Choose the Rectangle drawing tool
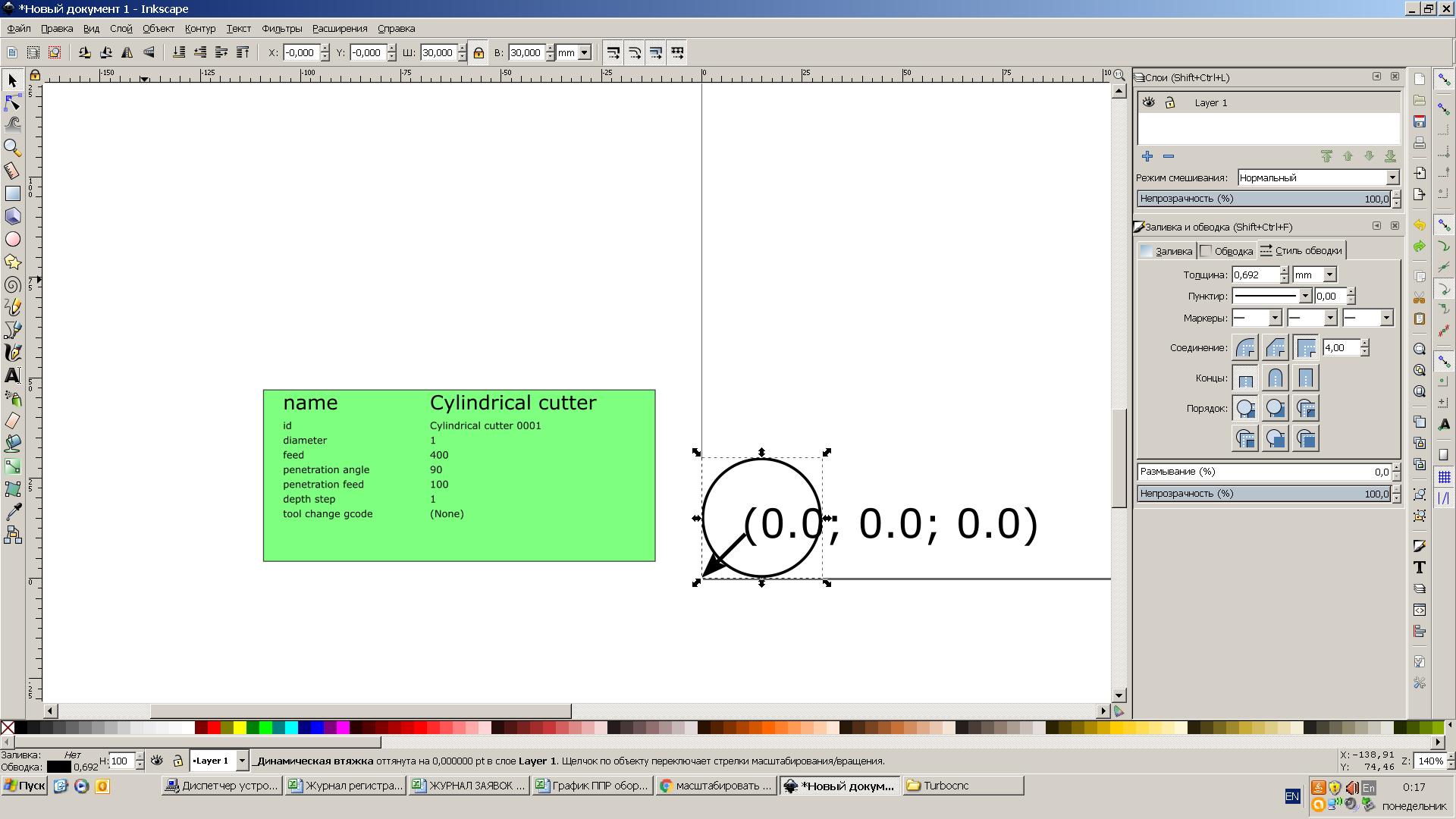The image size is (1456, 819). click(12, 193)
